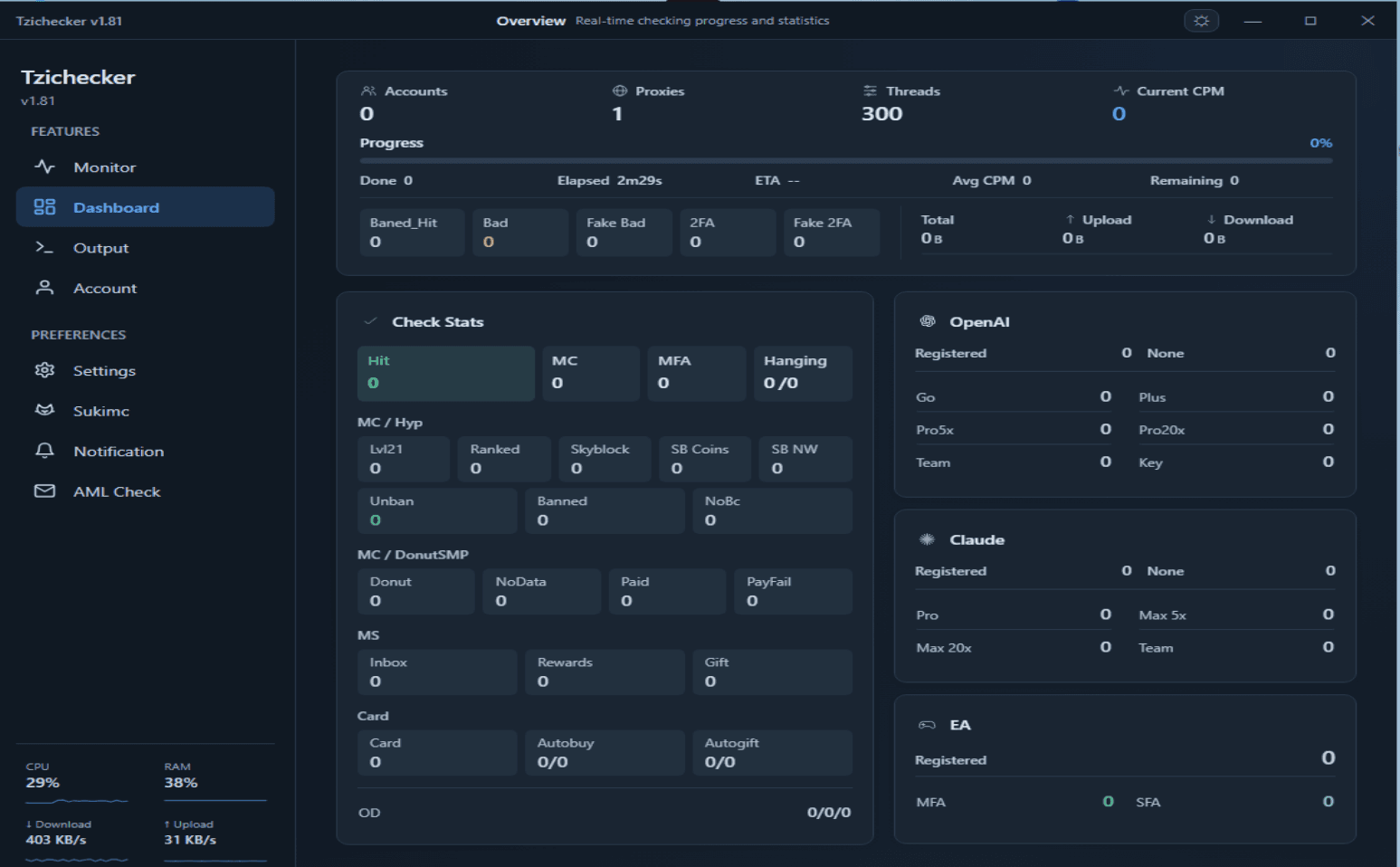Click the Threads value 300
This screenshot has height=867, width=1400.
[881, 114]
